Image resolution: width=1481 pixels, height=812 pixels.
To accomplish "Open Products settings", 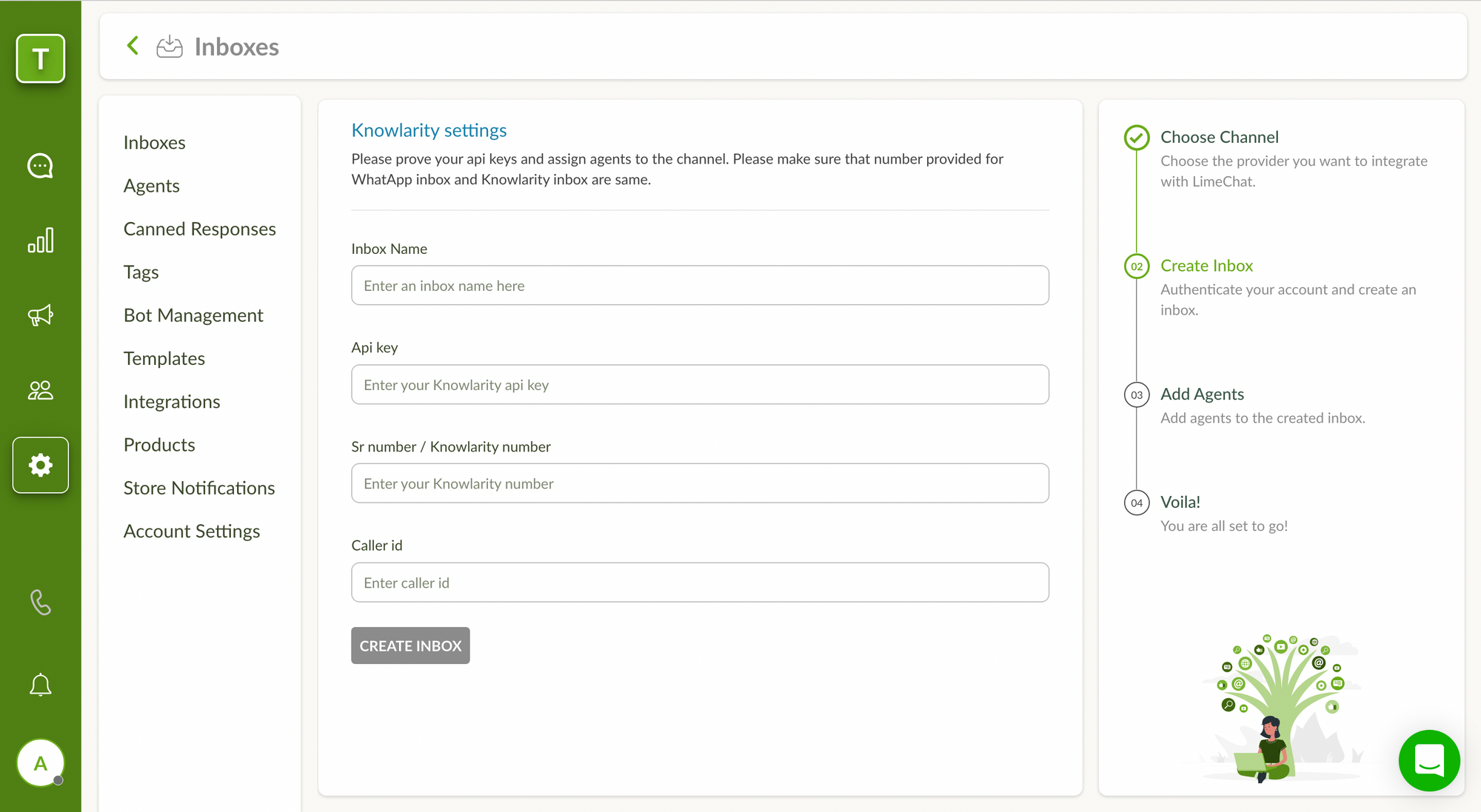I will click(159, 445).
